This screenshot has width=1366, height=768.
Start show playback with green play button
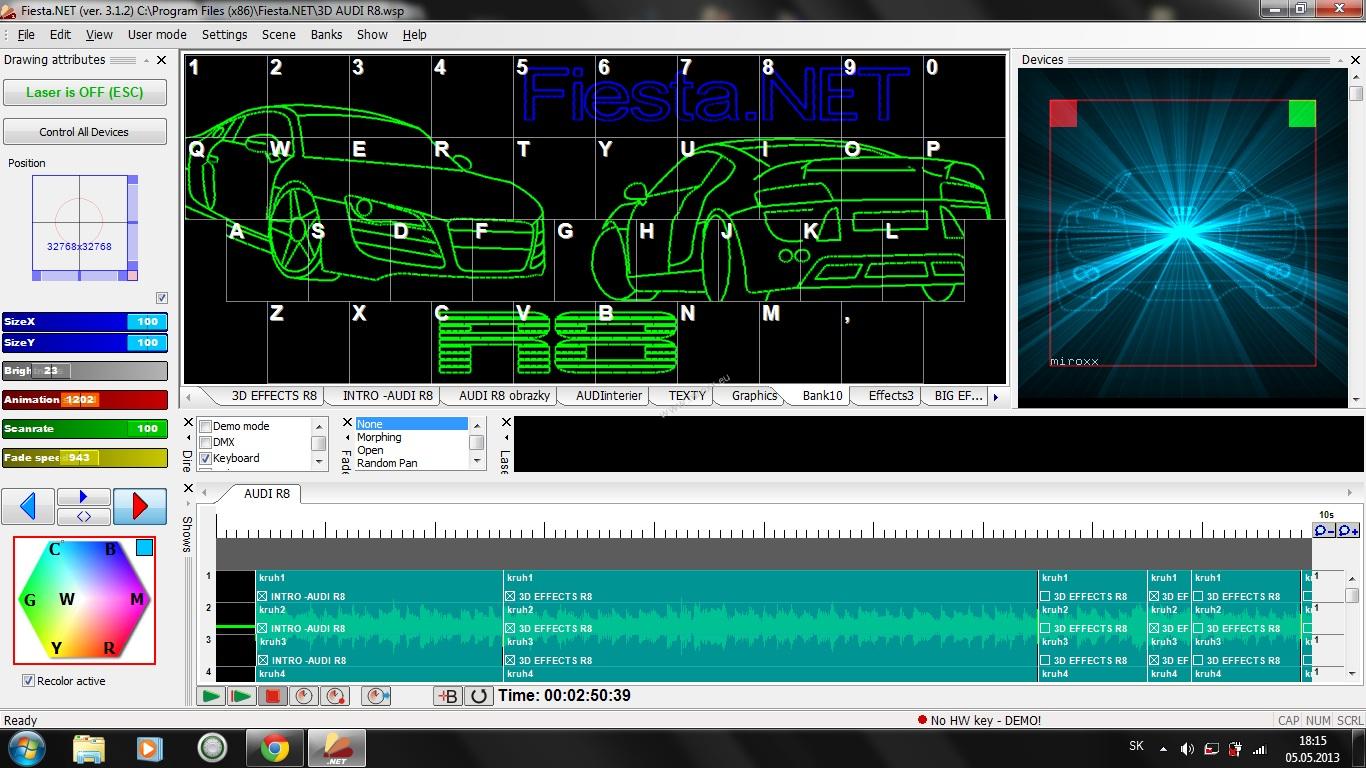tap(211, 696)
